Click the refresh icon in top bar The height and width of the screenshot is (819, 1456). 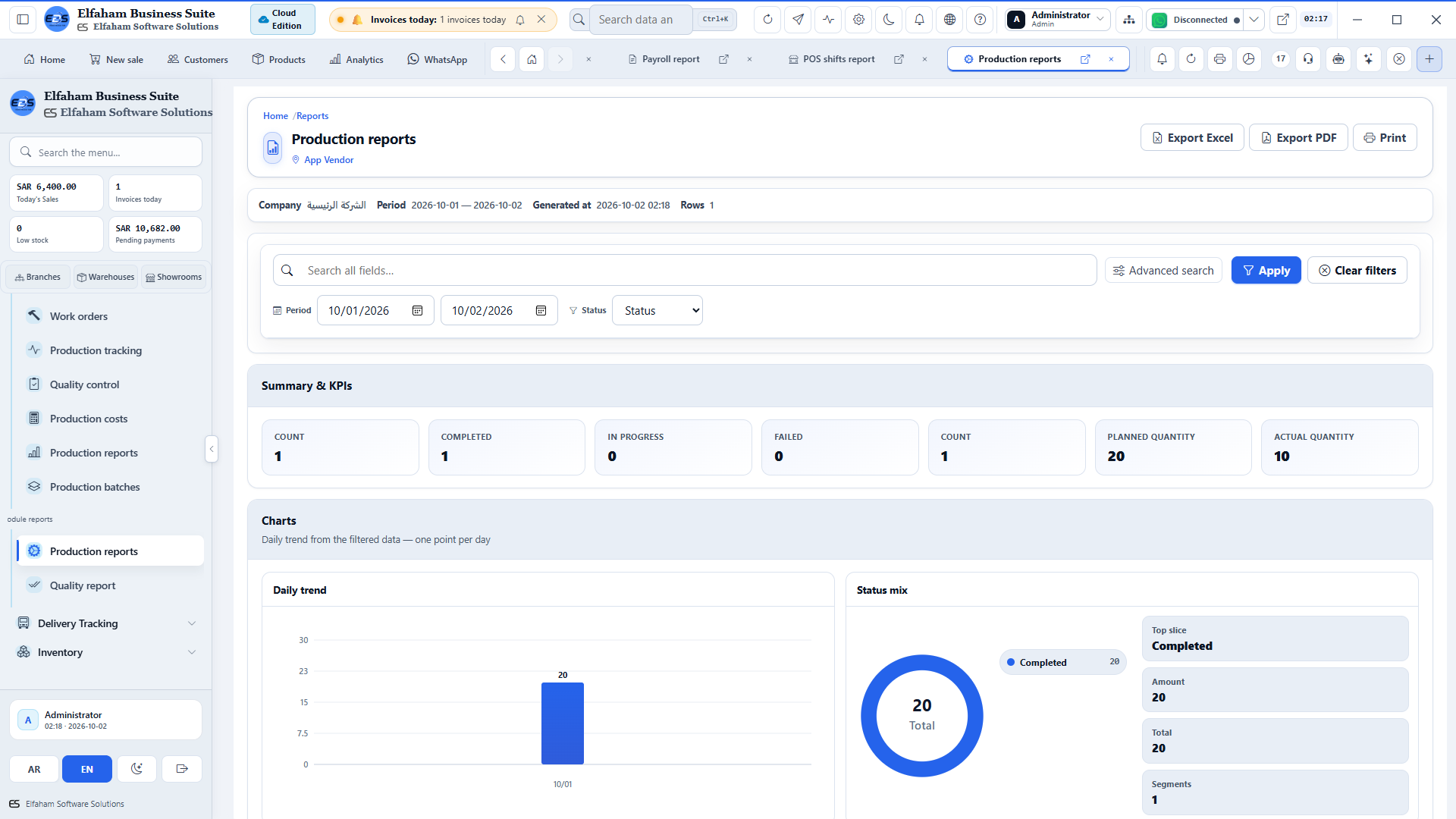(767, 20)
